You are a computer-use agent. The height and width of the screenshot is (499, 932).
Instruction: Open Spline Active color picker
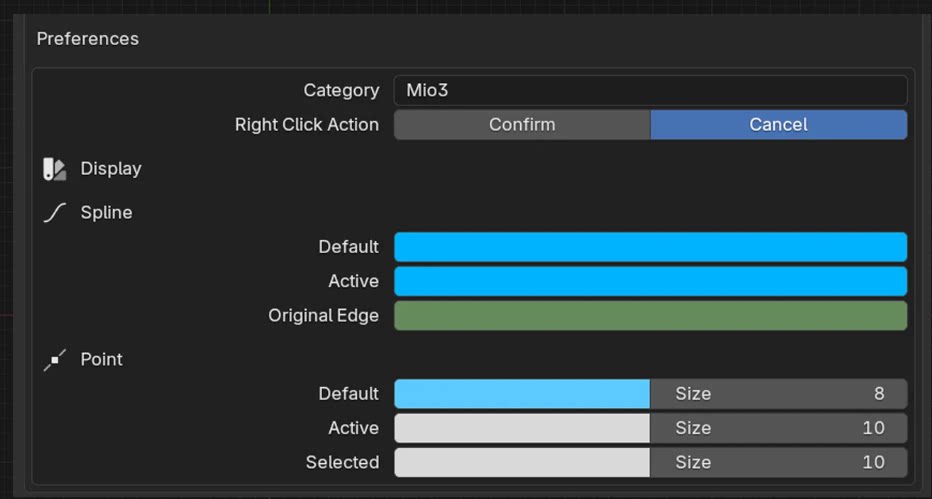tap(650, 281)
